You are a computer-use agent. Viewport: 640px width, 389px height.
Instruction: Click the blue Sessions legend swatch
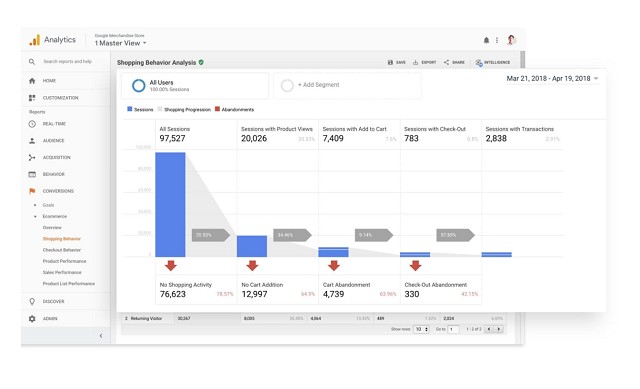click(130, 109)
